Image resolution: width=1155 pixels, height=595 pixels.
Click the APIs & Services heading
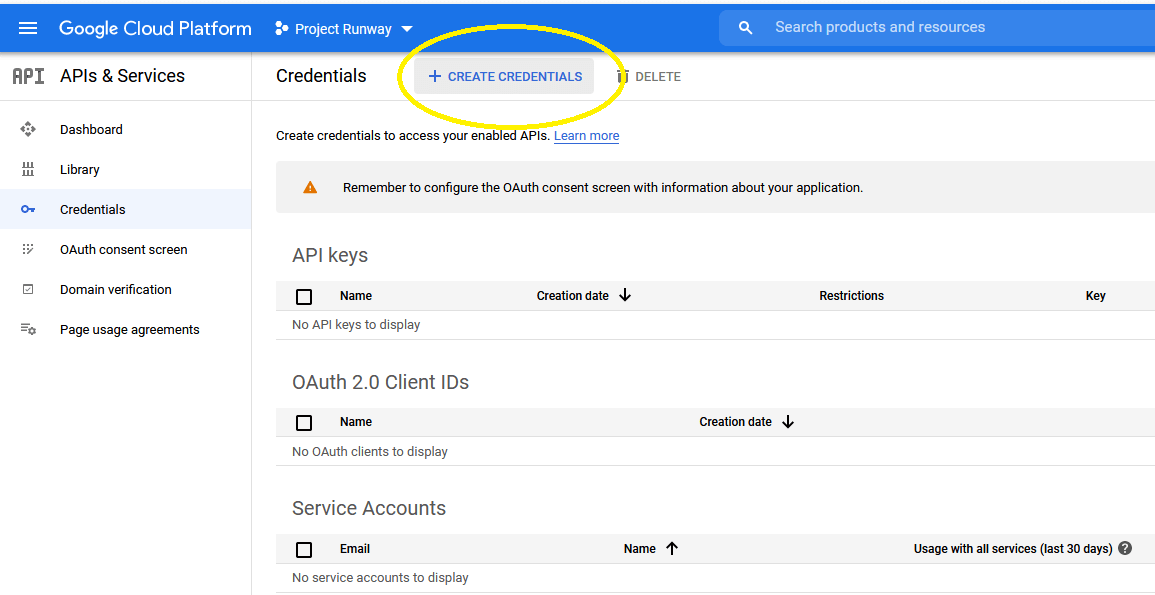pos(122,76)
